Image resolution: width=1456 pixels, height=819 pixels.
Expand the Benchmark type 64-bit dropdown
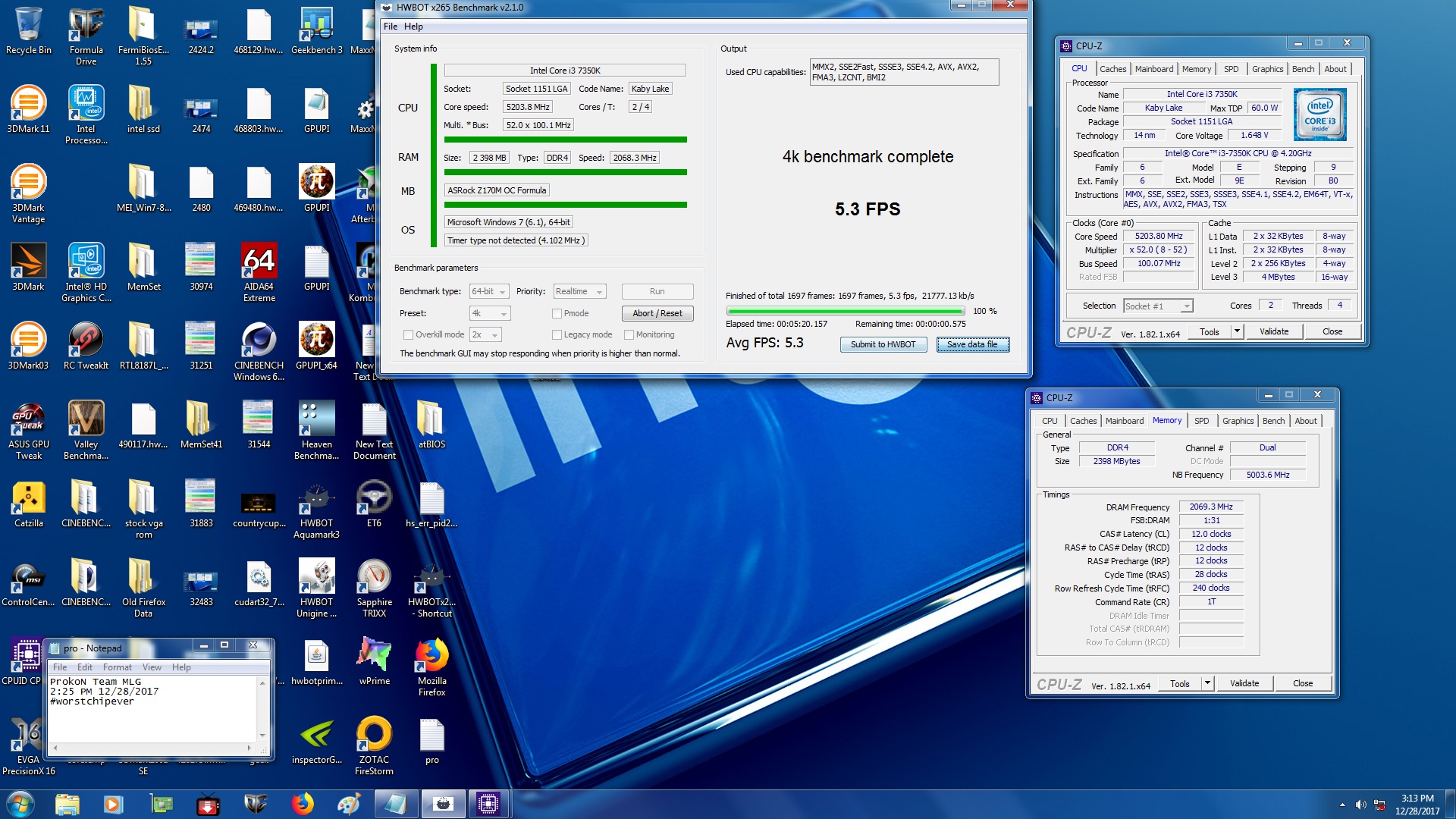pyautogui.click(x=489, y=291)
